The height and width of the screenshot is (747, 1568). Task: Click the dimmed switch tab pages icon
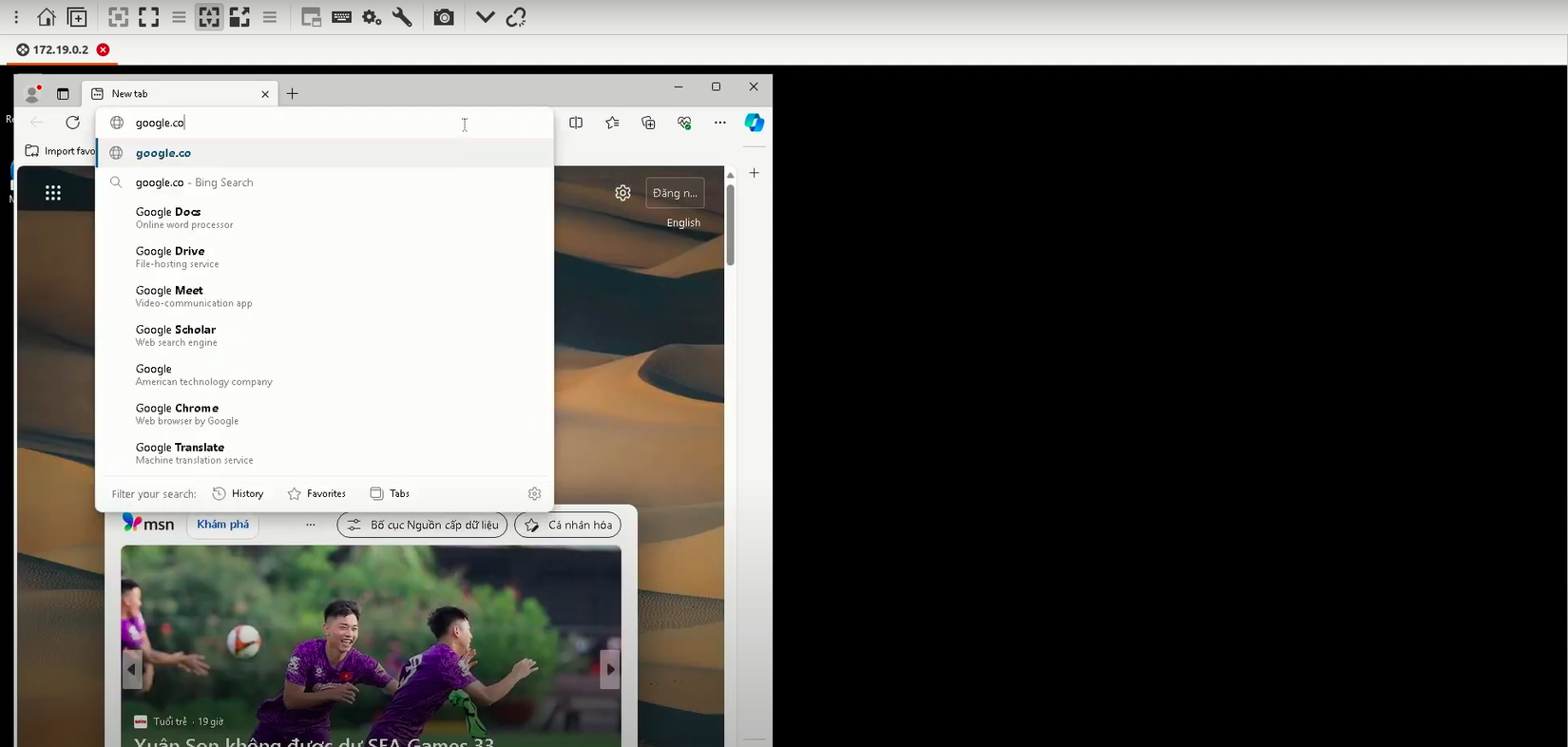[x=311, y=17]
